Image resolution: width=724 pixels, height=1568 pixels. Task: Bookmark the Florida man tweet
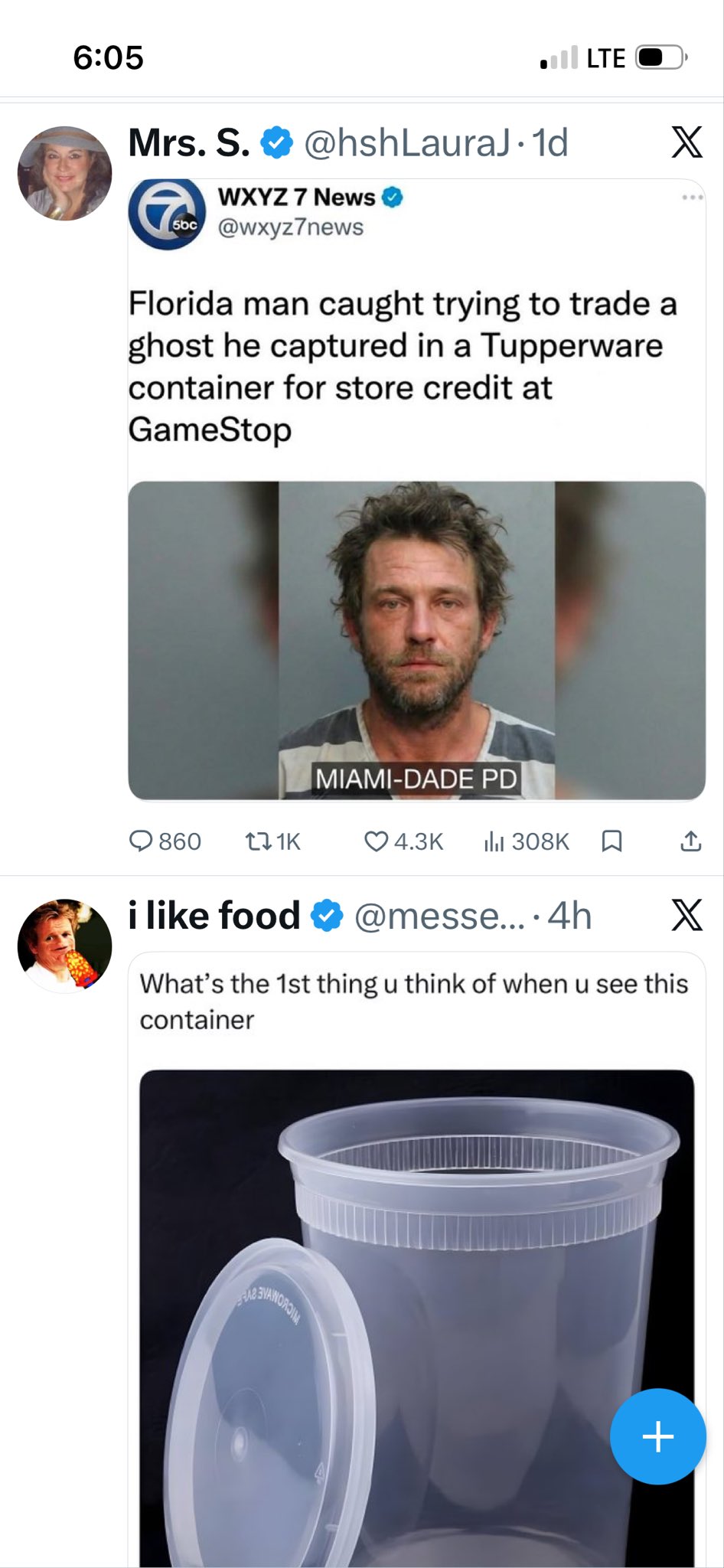pyautogui.click(x=611, y=841)
